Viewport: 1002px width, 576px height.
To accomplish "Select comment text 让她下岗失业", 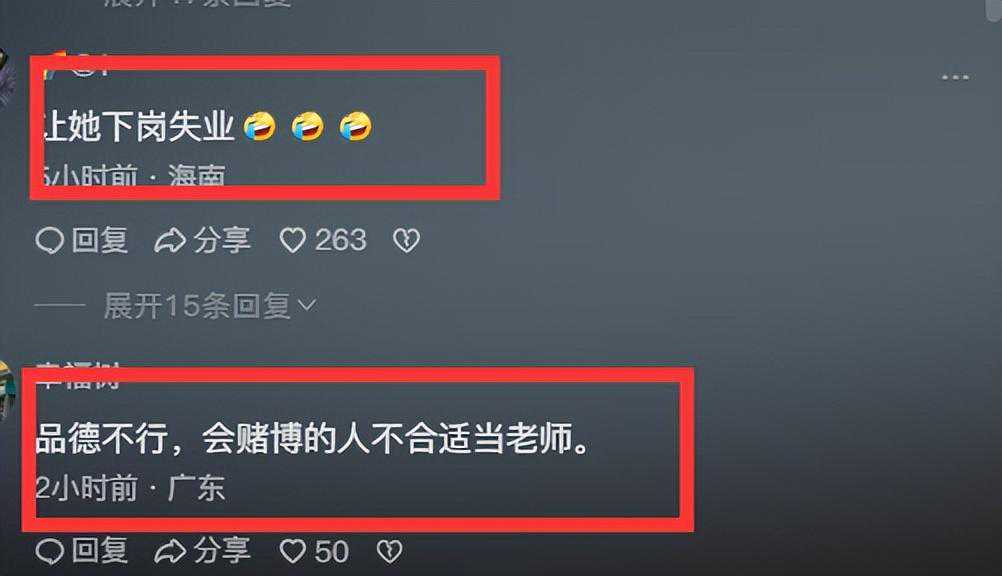I will [139, 126].
